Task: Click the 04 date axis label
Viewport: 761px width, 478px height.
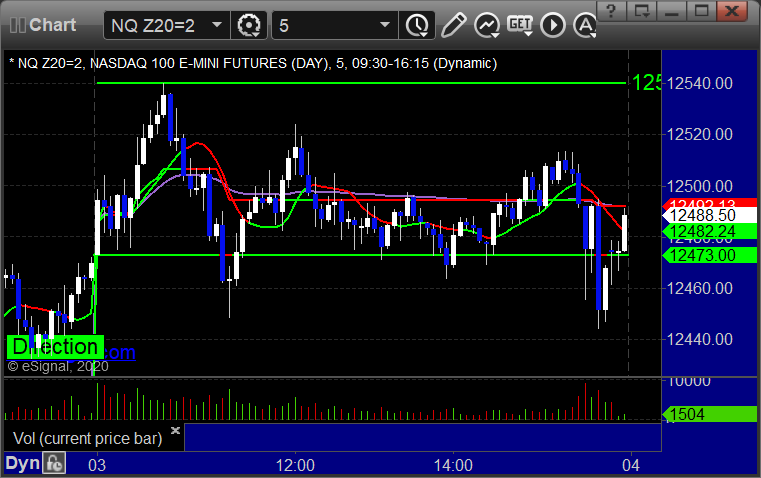Action: (631, 465)
